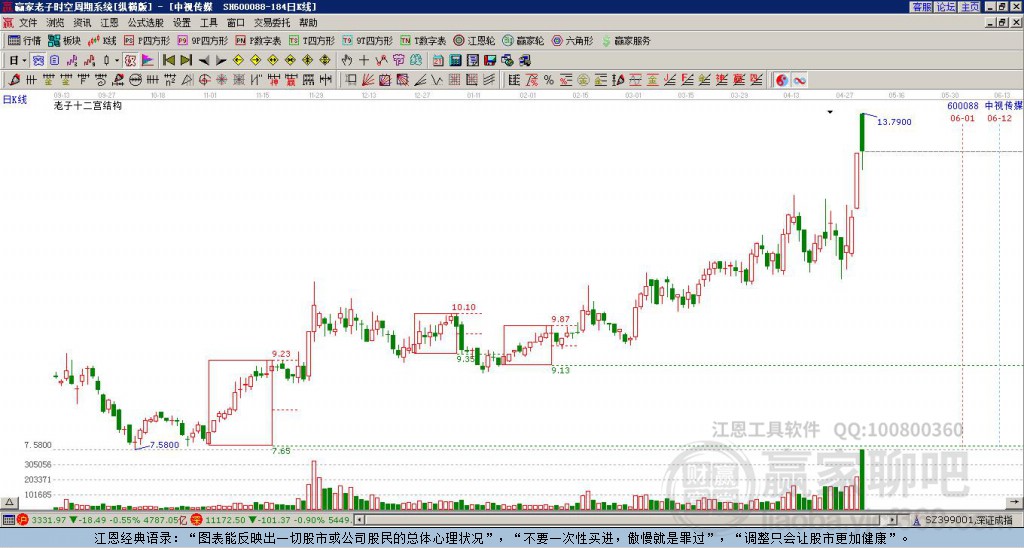Open the 窗口 menu
Image resolution: width=1024 pixels, height=548 pixels.
click(x=236, y=23)
